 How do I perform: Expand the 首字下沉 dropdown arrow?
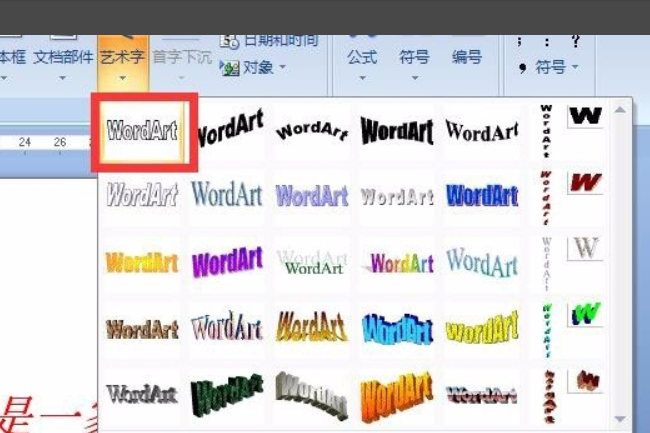click(181, 77)
